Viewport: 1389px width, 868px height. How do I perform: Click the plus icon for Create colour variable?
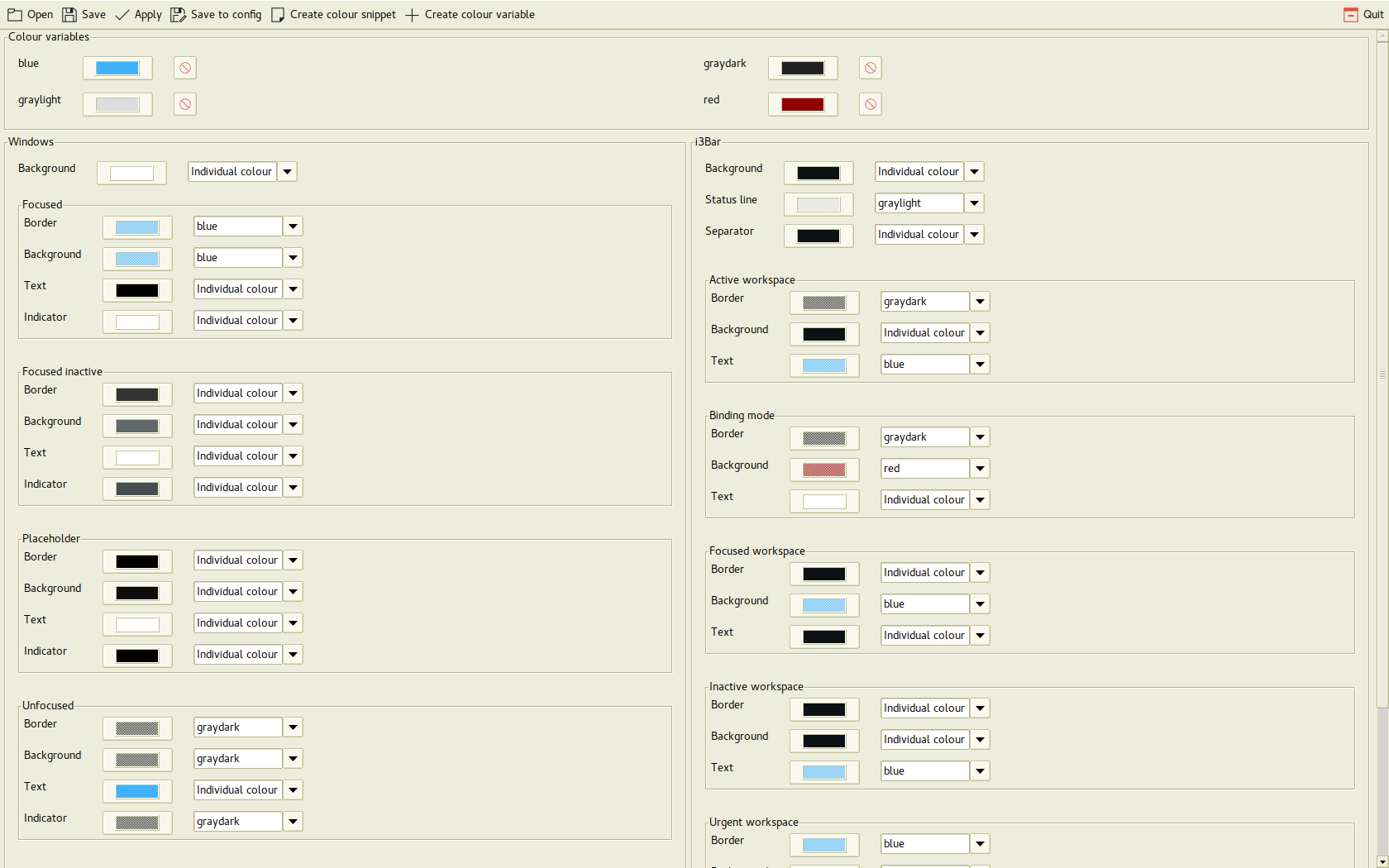click(x=412, y=15)
